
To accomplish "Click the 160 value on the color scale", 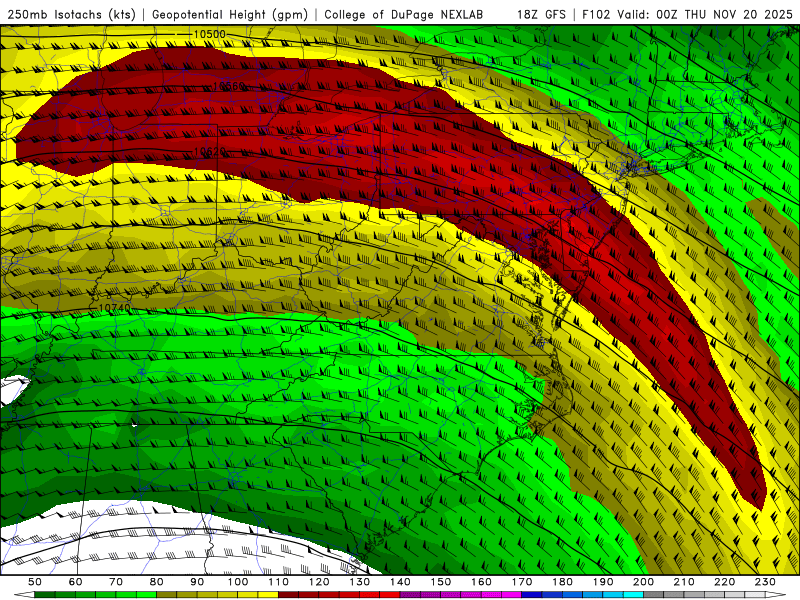I will click(x=481, y=582).
